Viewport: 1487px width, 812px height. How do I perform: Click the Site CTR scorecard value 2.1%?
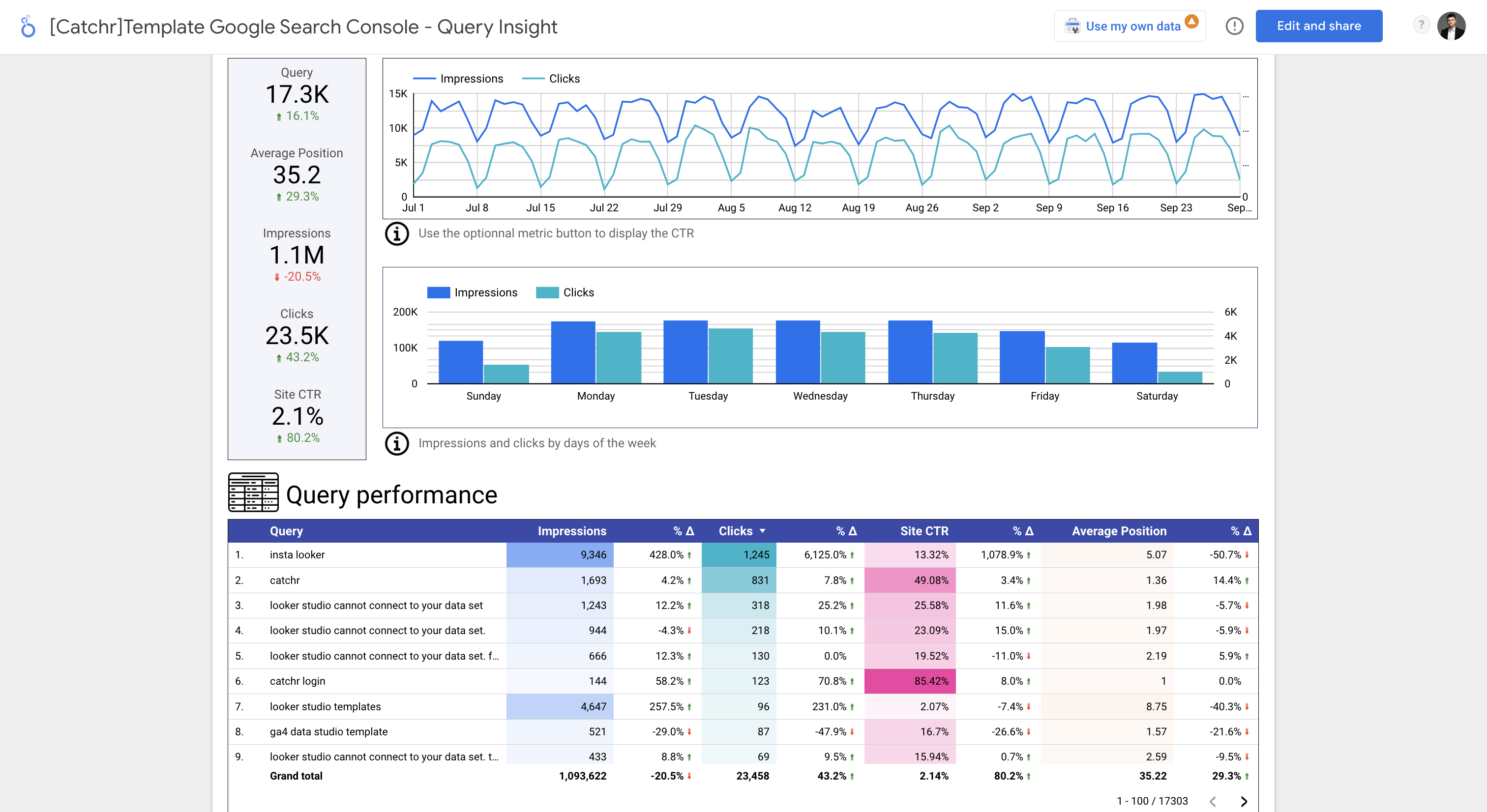click(x=297, y=416)
